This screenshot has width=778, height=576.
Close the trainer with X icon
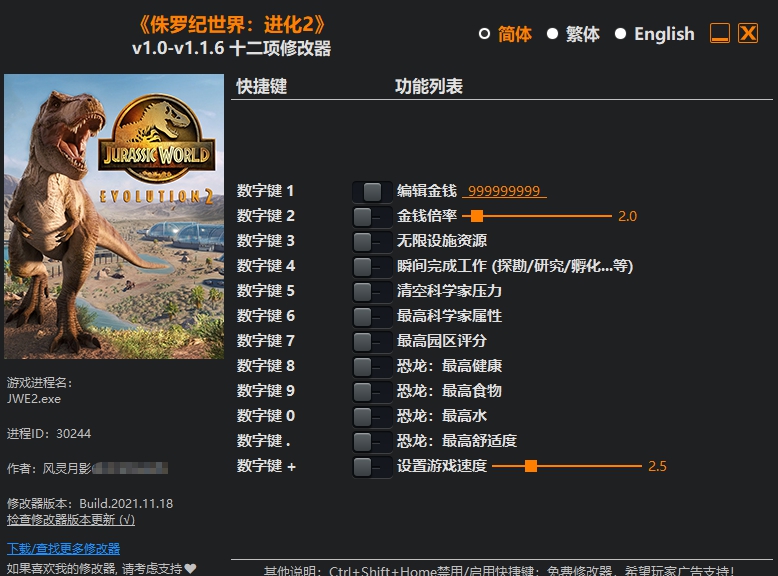click(748, 33)
